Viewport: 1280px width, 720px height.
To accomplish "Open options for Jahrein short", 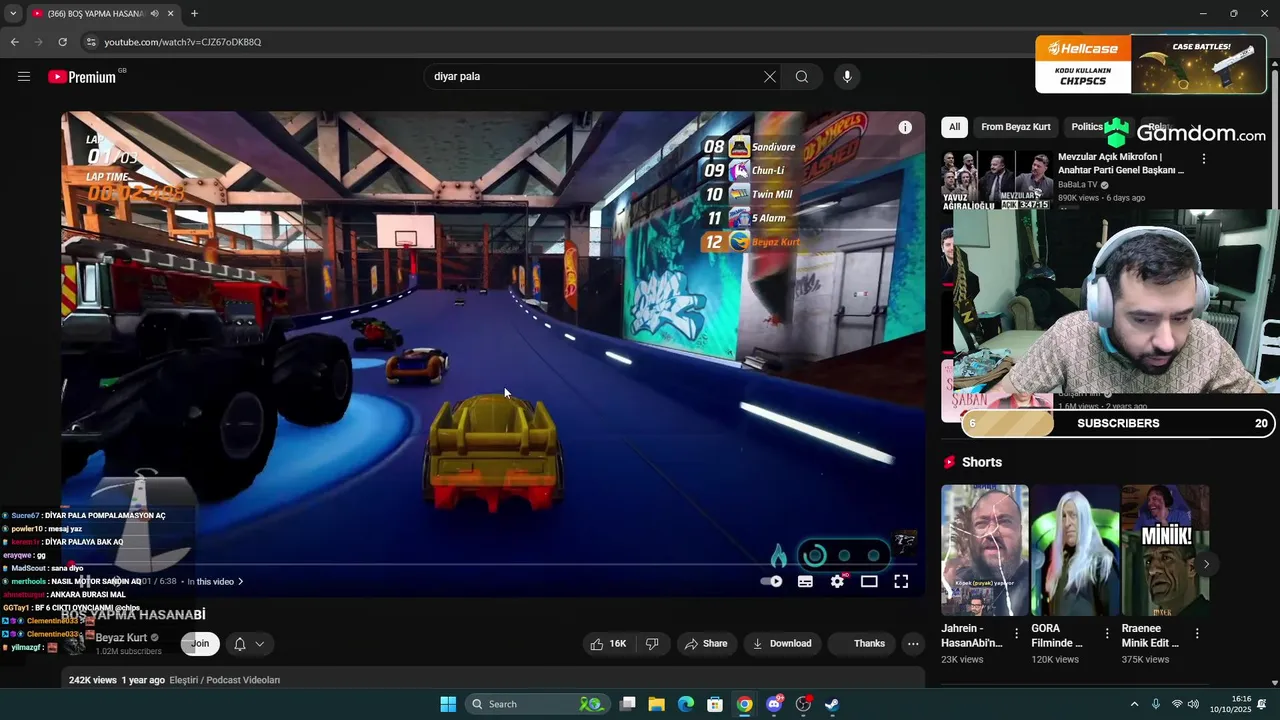I will (x=1017, y=633).
